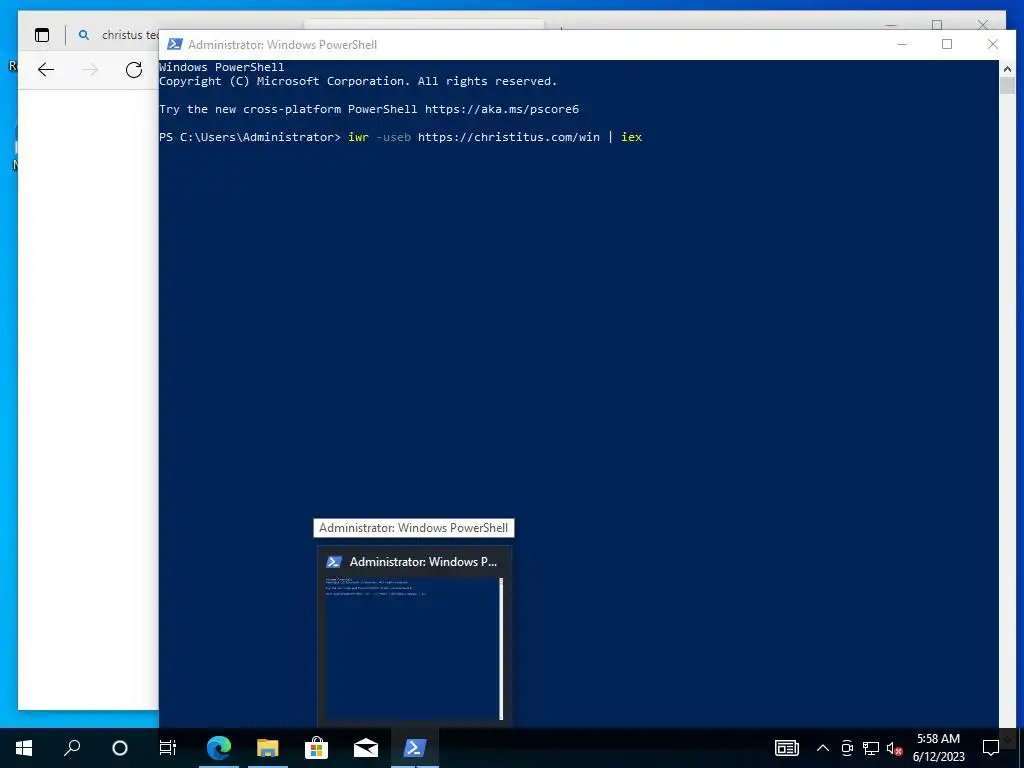1024x768 pixels.
Task: Open Cortana circle on the taskbar
Action: pyautogui.click(x=120, y=748)
